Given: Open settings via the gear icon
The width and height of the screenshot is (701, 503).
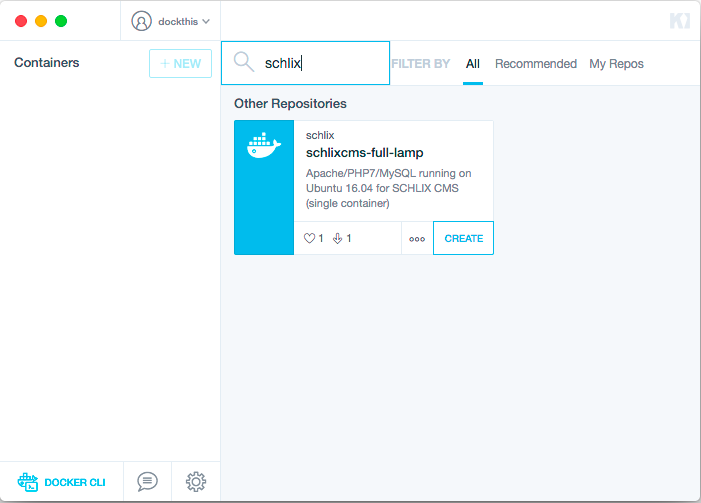Looking at the screenshot, I should tap(196, 482).
